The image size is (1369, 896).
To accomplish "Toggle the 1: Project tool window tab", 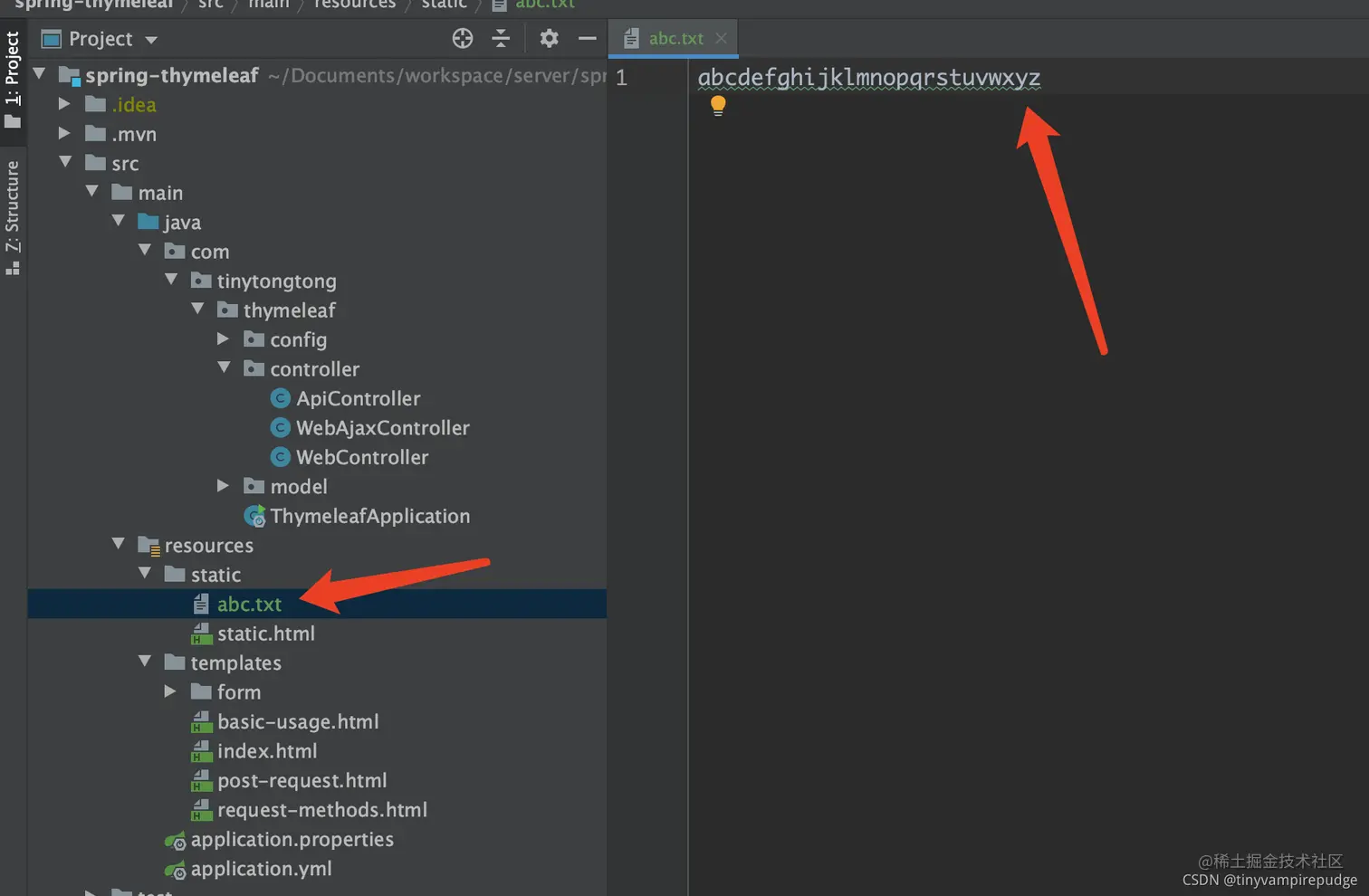I will (x=13, y=80).
